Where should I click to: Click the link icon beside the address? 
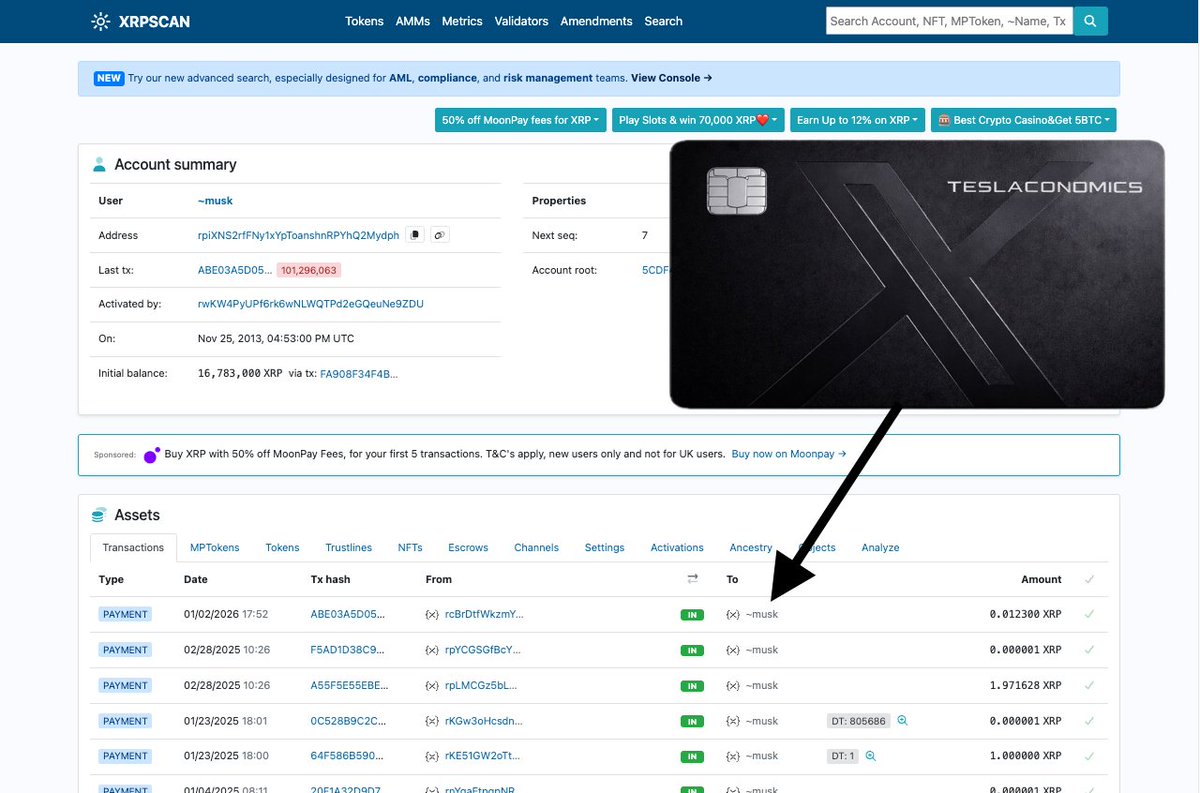click(440, 235)
